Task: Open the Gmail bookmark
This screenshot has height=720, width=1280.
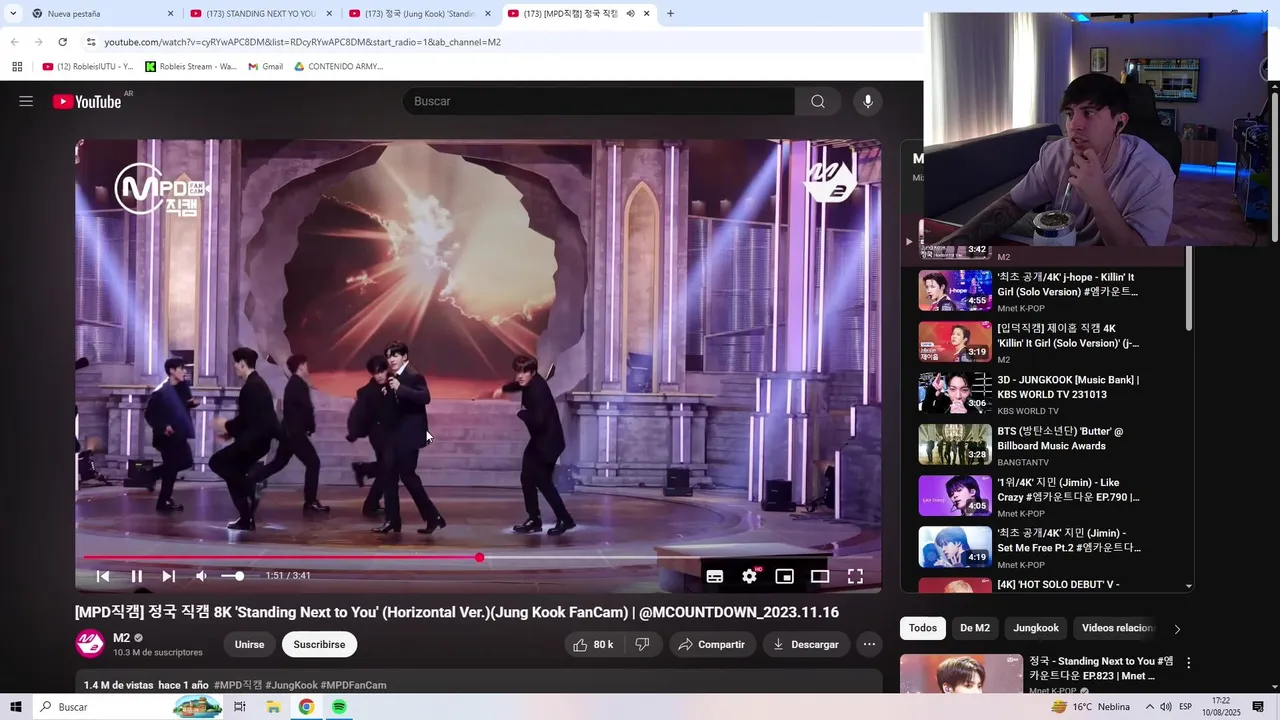Action: (265, 66)
